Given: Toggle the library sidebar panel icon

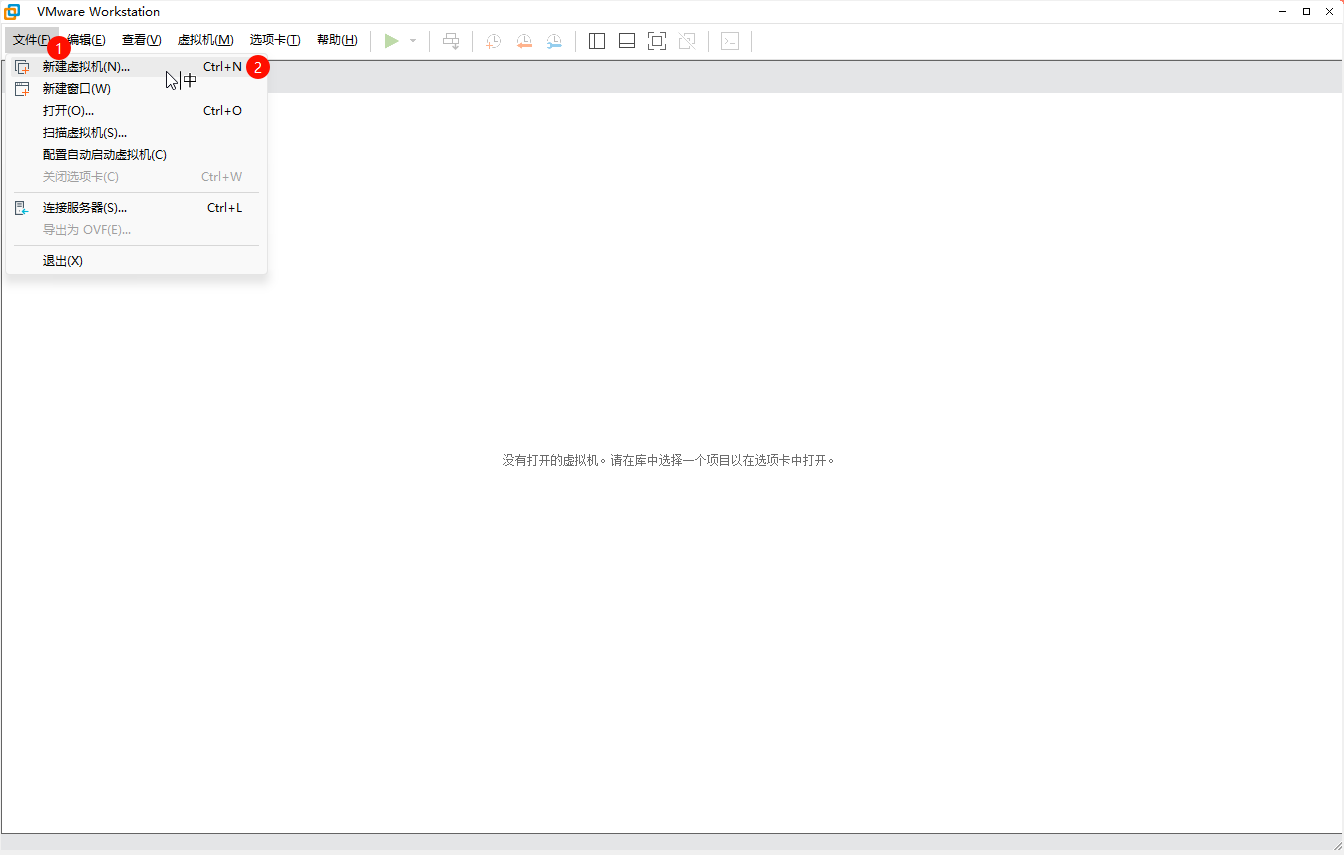Looking at the screenshot, I should (597, 41).
